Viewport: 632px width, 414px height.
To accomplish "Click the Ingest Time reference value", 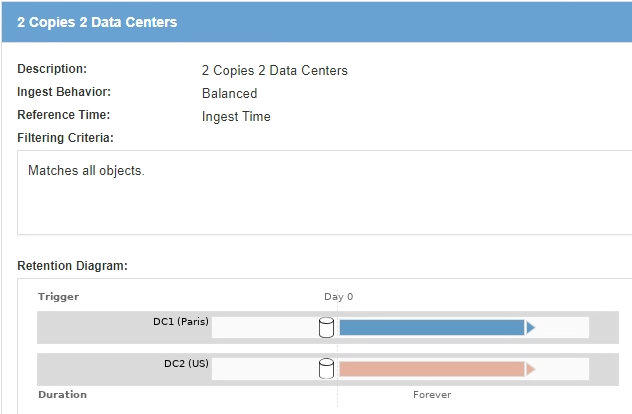I will pos(236,116).
